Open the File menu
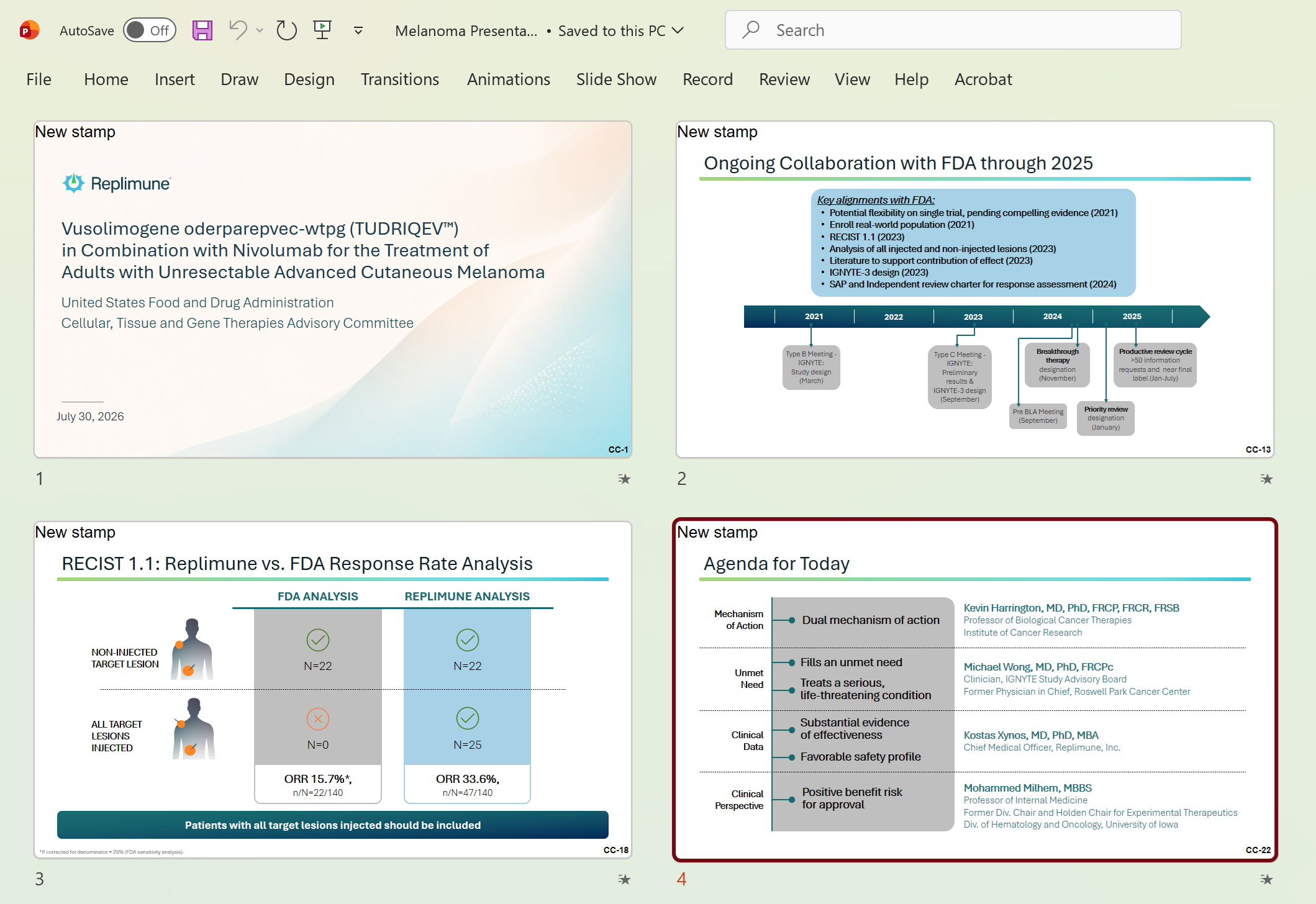1316x904 pixels. (39, 79)
